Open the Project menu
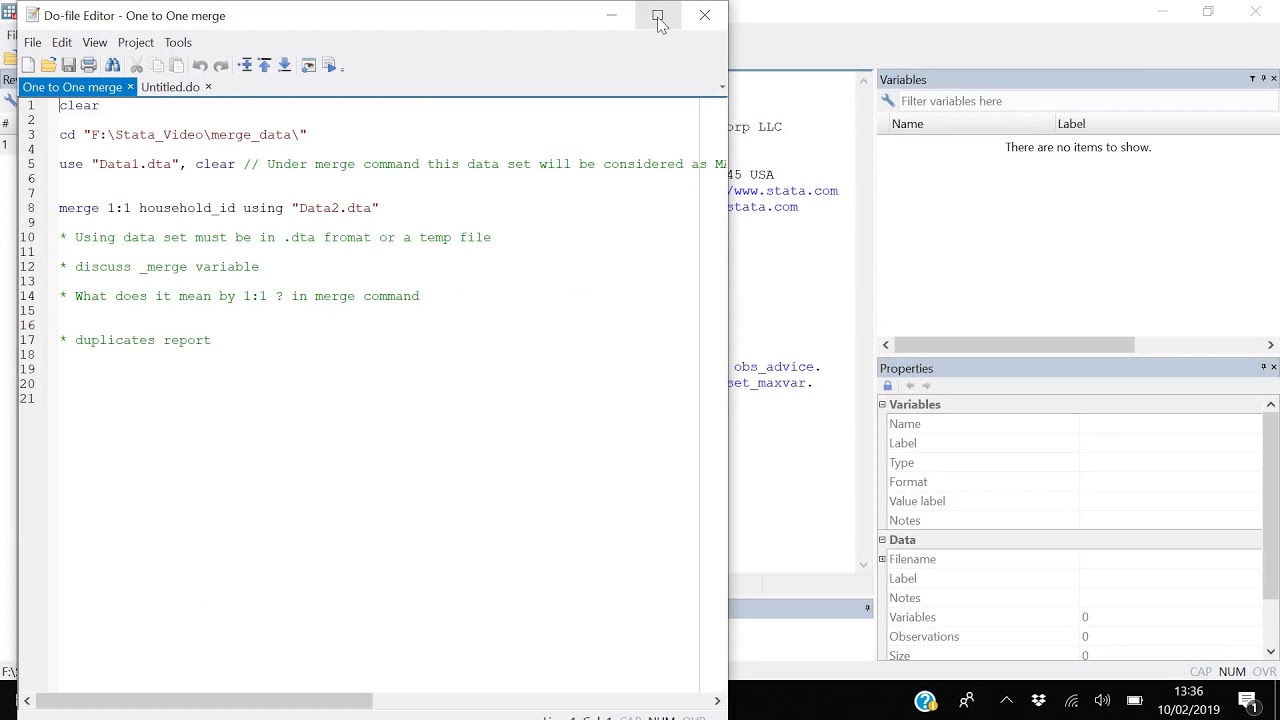The width and height of the screenshot is (1280, 720). point(136,42)
